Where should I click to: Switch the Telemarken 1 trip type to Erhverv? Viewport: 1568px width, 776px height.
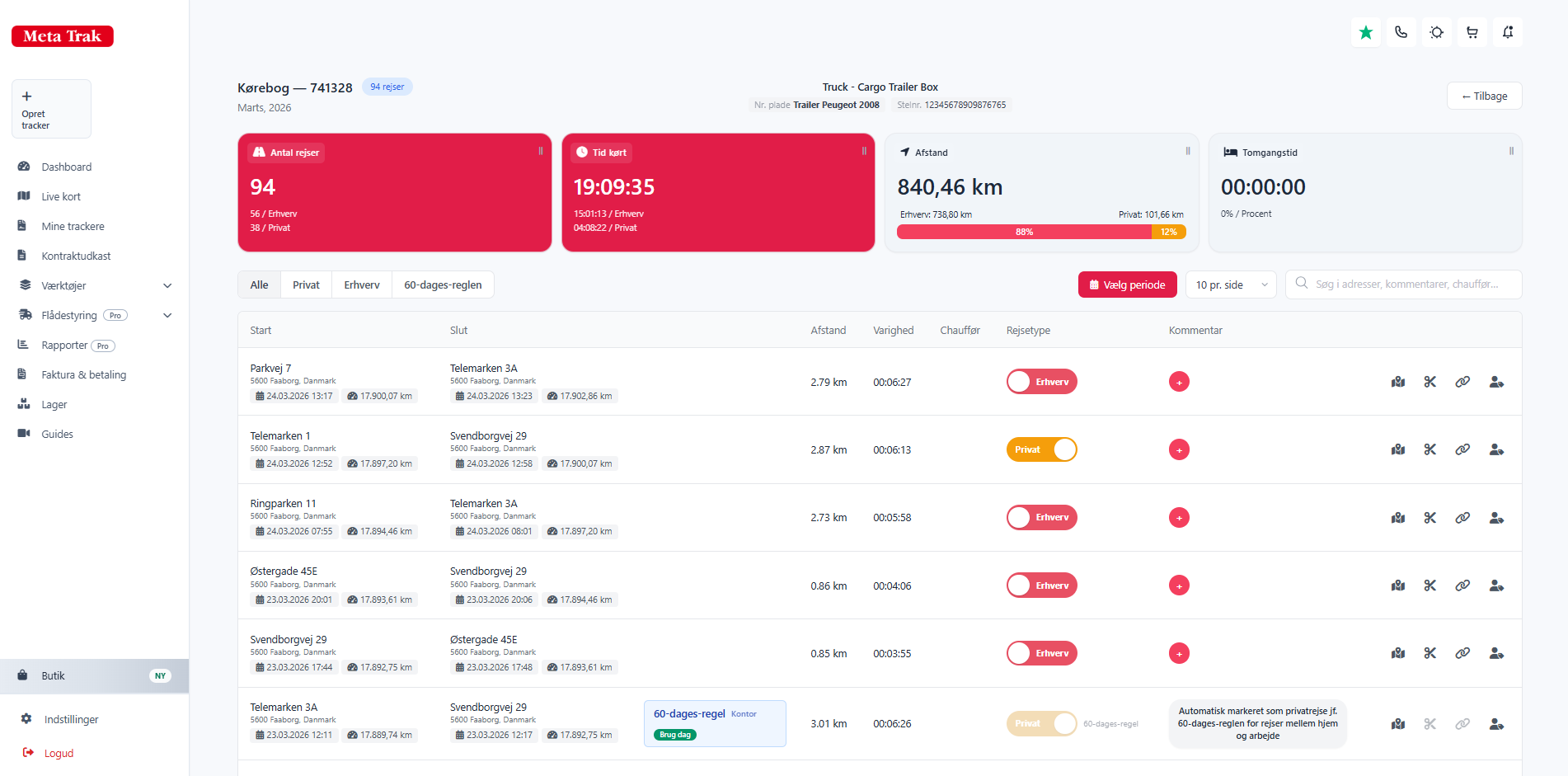[x=1041, y=449]
